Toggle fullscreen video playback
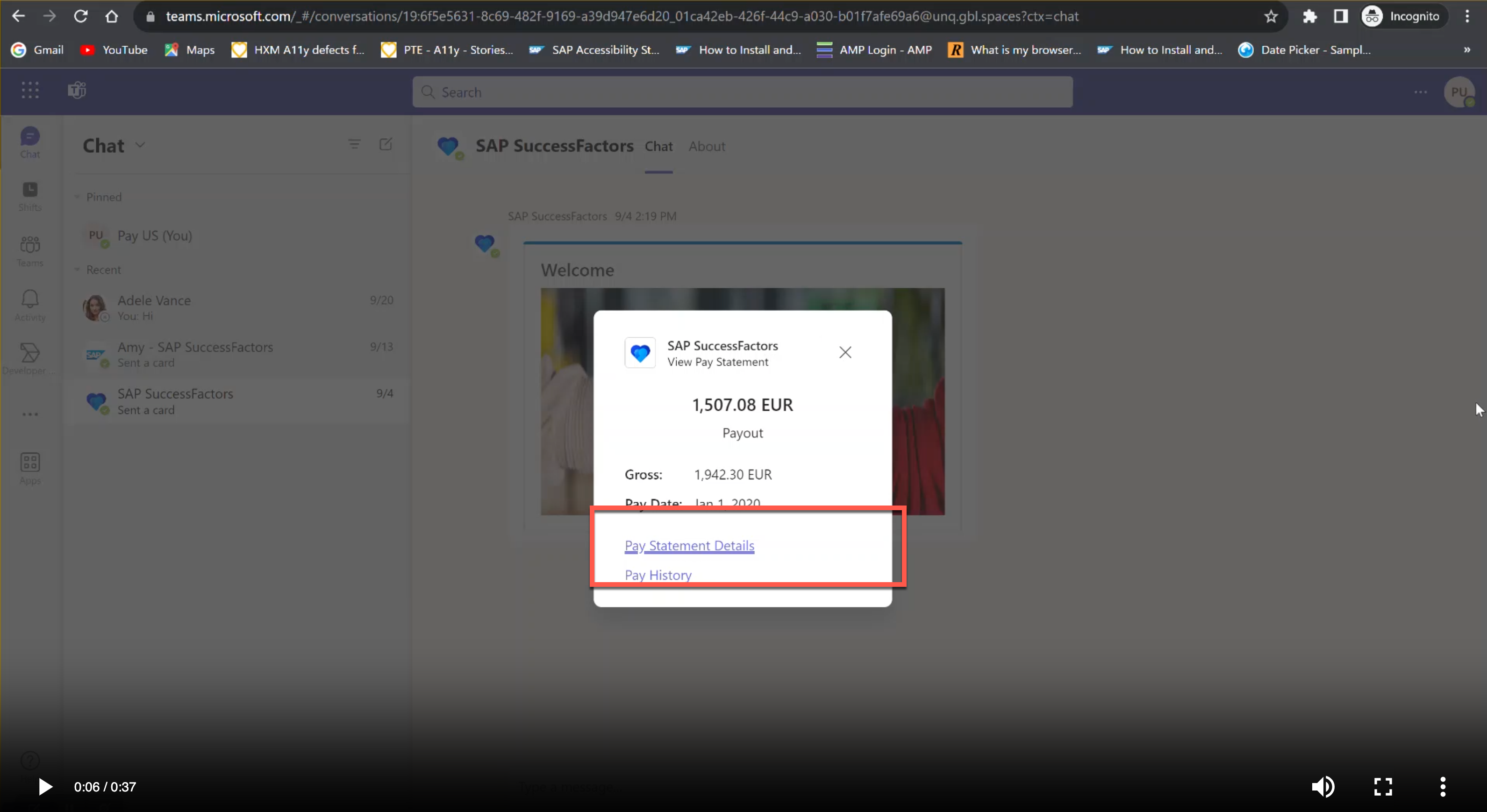The width and height of the screenshot is (1487, 812). [1383, 787]
